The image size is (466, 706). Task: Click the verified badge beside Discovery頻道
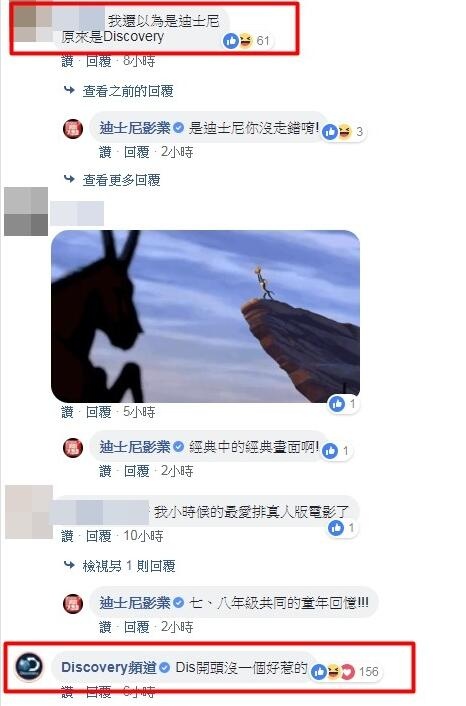click(x=165, y=667)
